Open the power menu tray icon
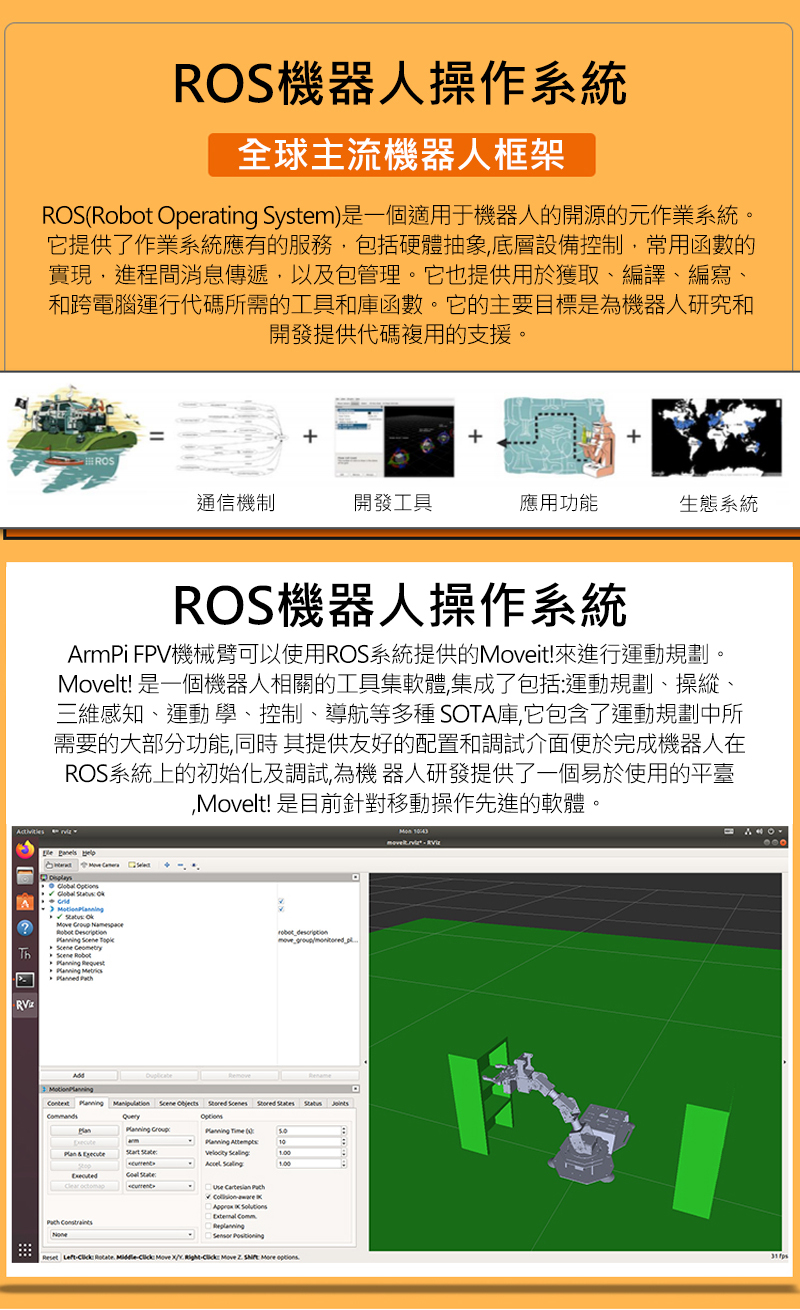 tap(776, 831)
